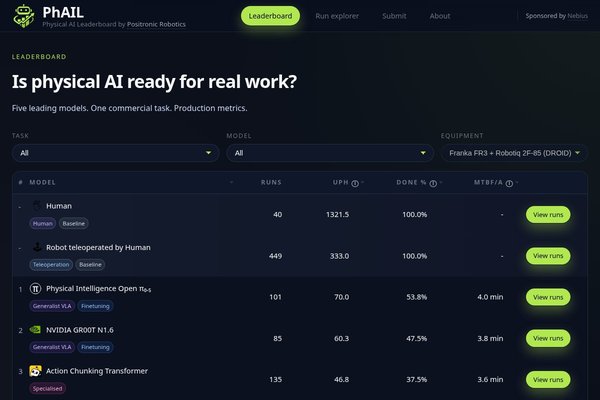Click the PhAIL site title
The height and width of the screenshot is (400, 600).
63,12
